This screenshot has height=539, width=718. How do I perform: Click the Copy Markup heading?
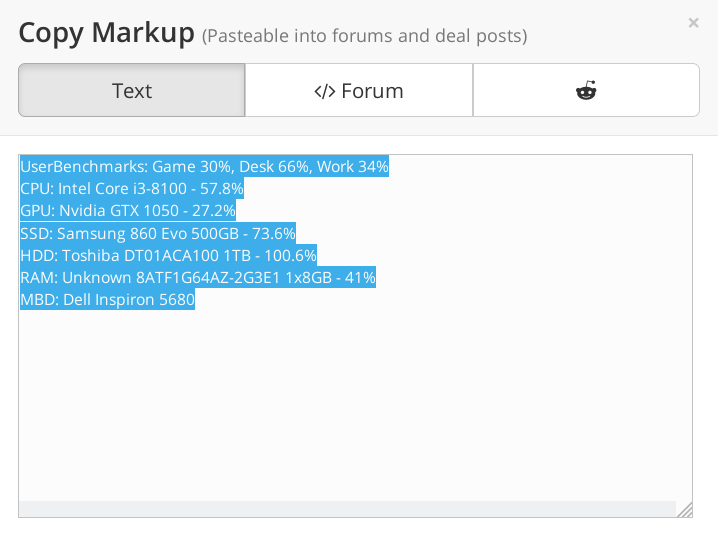[x=106, y=33]
